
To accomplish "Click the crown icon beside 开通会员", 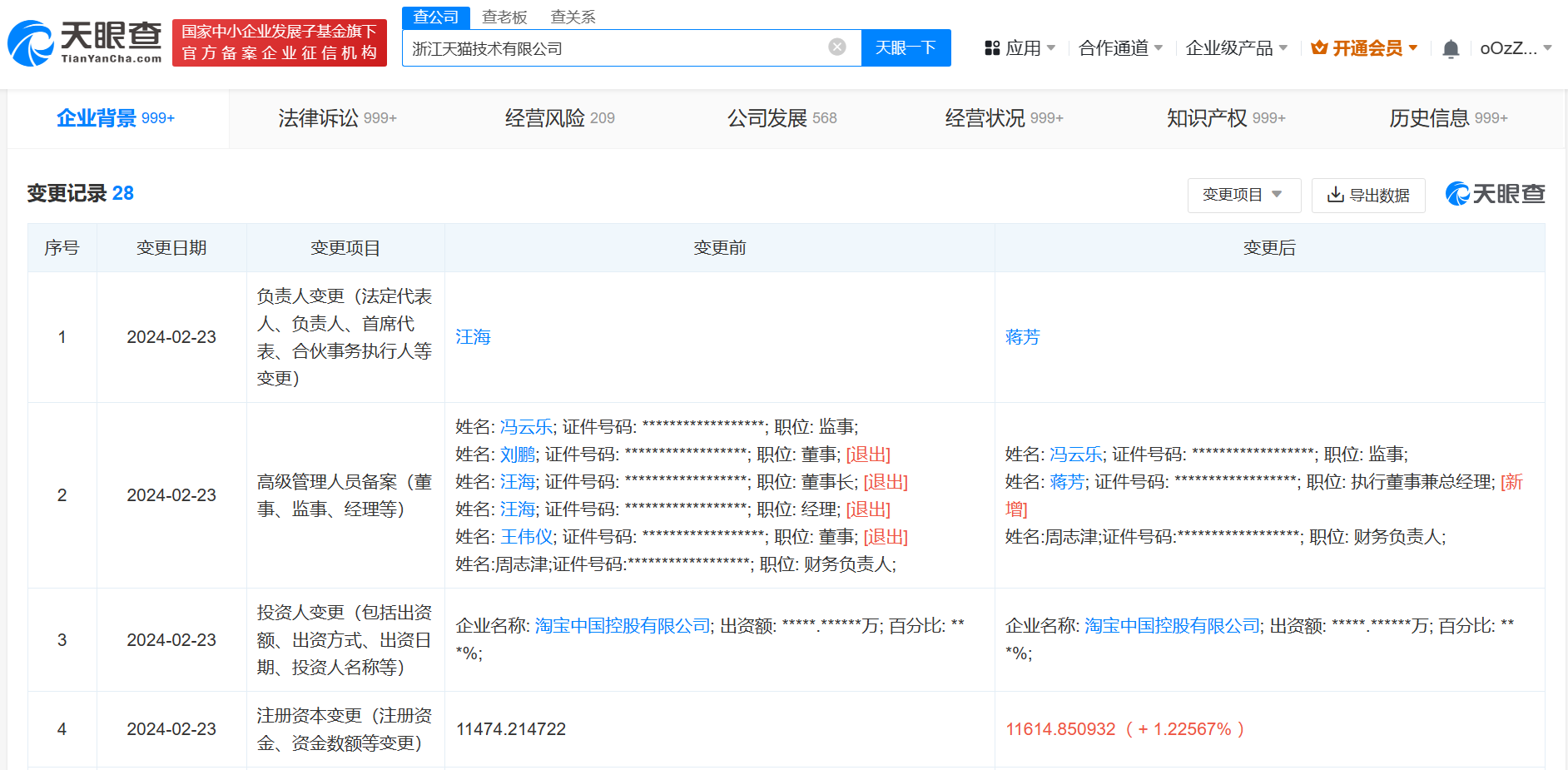I will (1319, 47).
